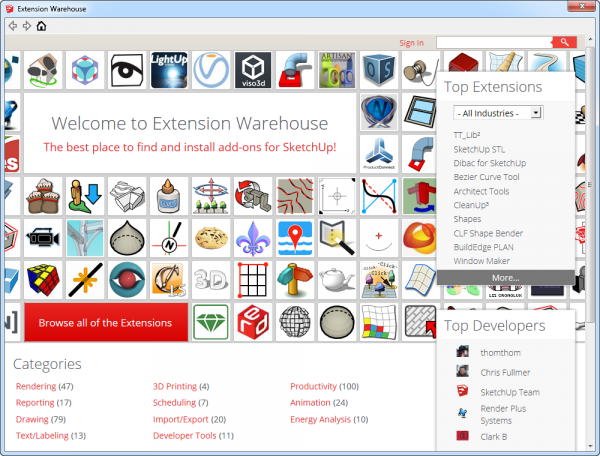Open the Text/Labeling category
Image resolution: width=600 pixels, height=456 pixels.
click(x=42, y=435)
